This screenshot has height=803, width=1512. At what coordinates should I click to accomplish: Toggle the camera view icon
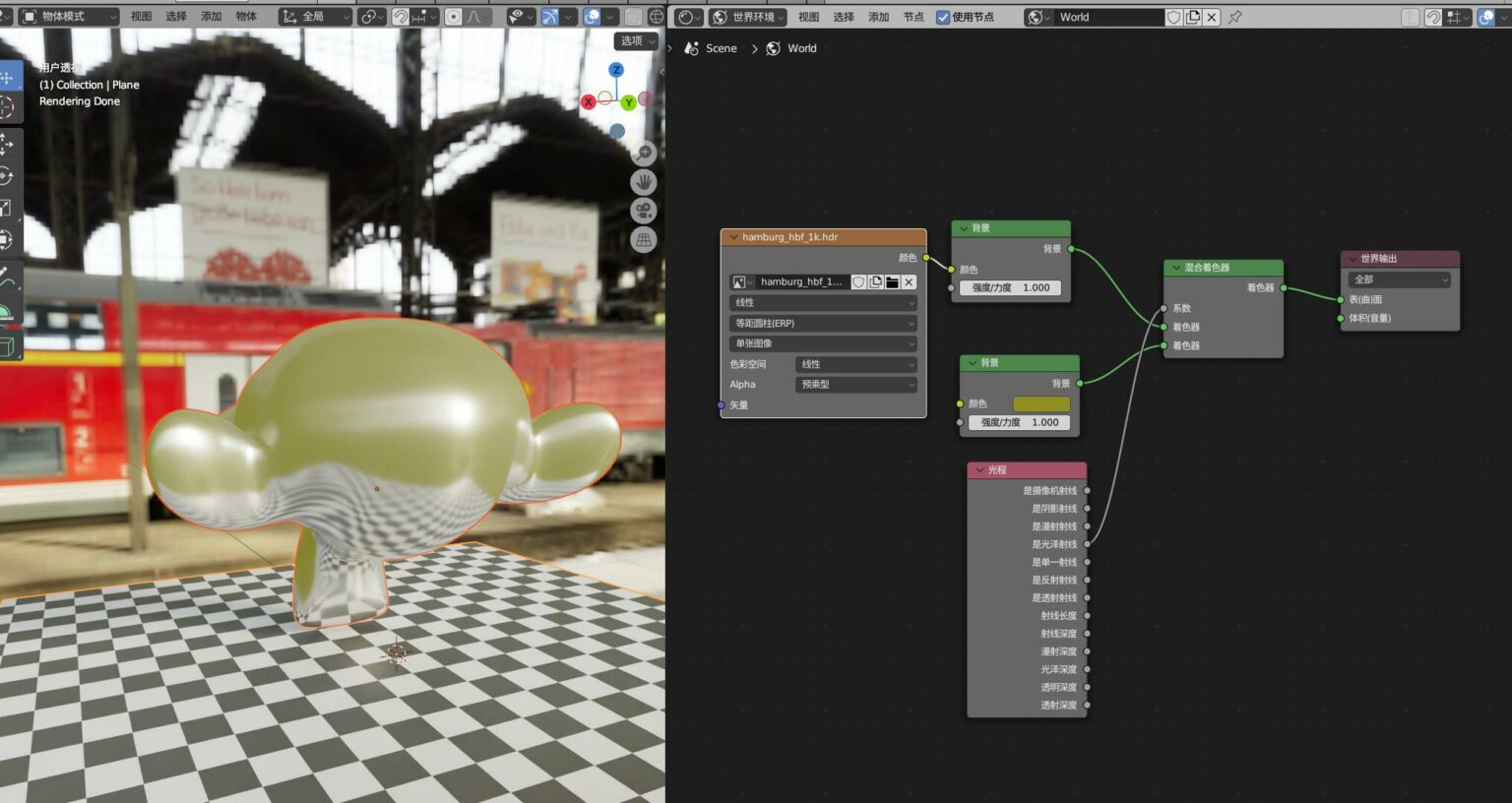[x=644, y=211]
